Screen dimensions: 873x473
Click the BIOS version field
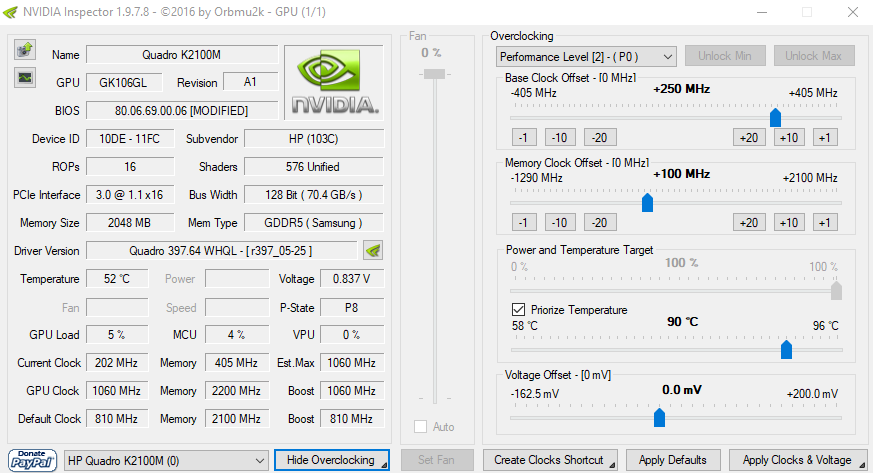click(182, 110)
